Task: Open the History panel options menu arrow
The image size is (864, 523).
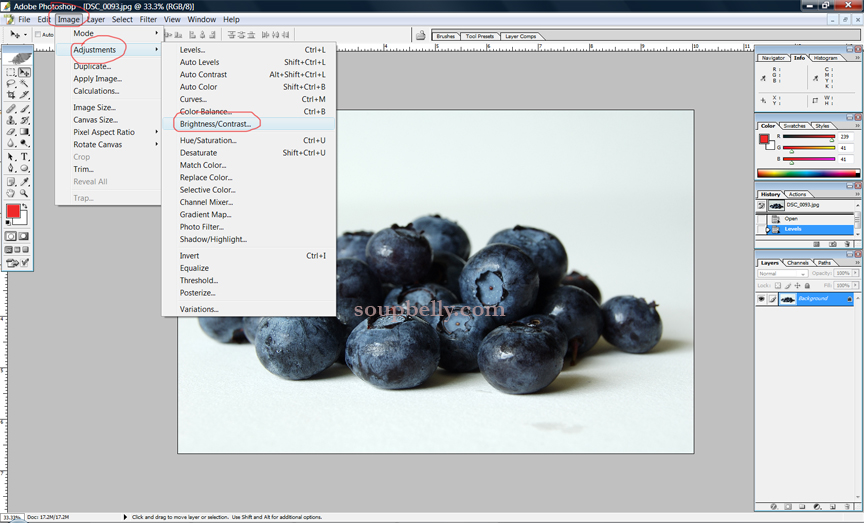Action: pyautogui.click(x=857, y=194)
